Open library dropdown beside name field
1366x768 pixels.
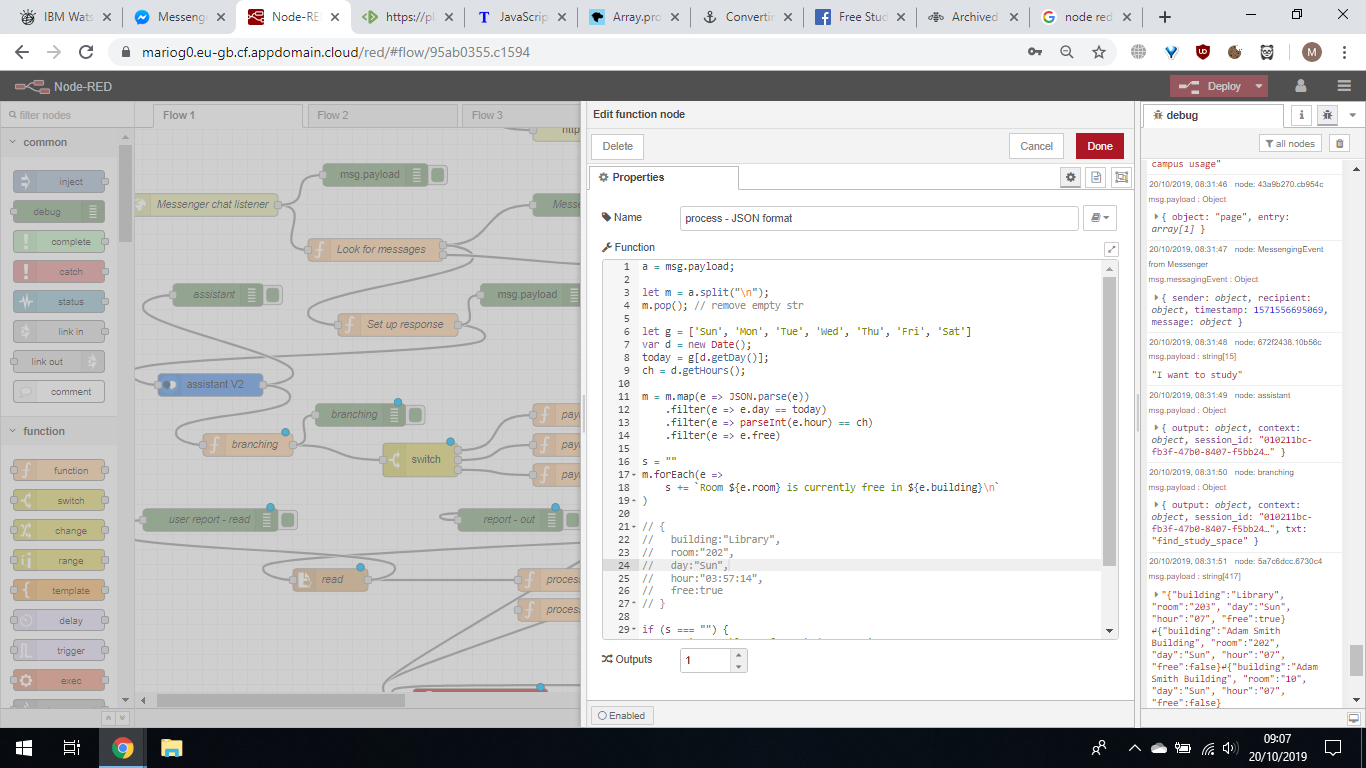point(1100,217)
